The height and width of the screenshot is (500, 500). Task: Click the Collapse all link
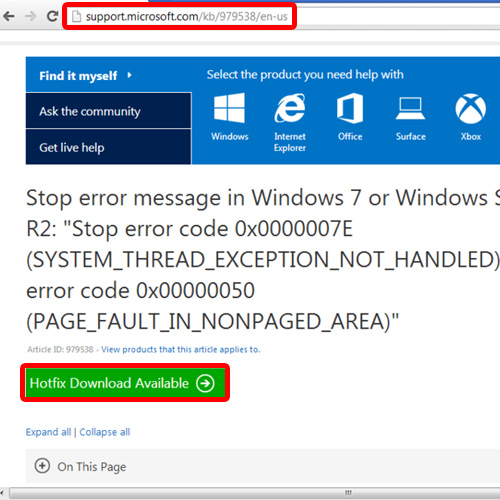[105, 432]
